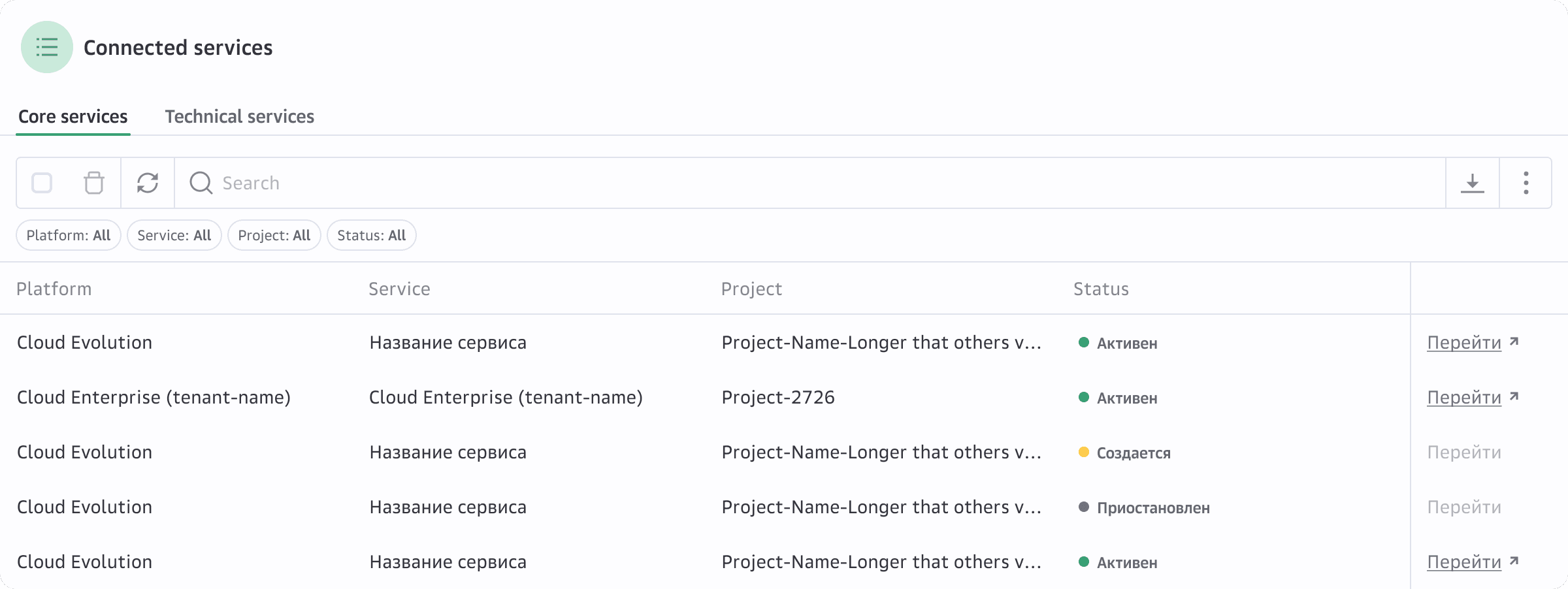The height and width of the screenshot is (589, 1568).
Task: Tick the select-all checkbox in toolbar
Action: pyautogui.click(x=42, y=183)
